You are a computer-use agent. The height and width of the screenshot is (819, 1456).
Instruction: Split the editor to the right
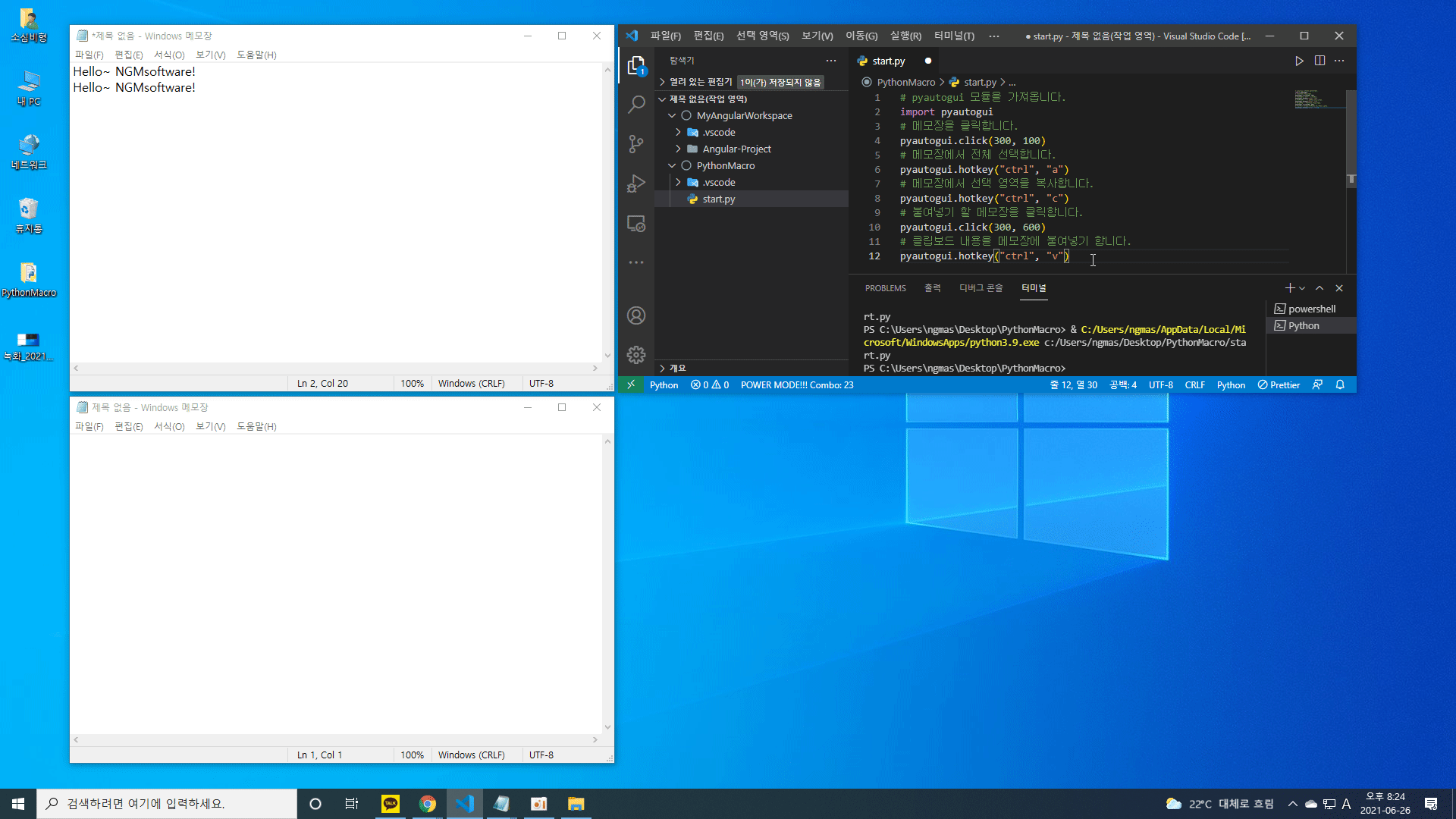1319,61
